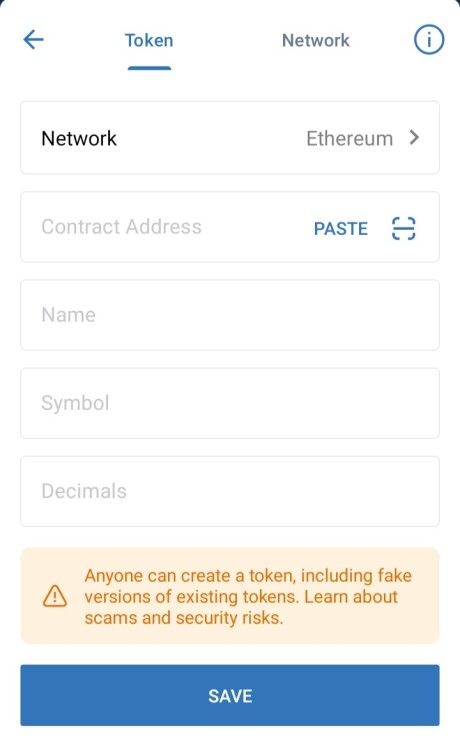This screenshot has width=460, height=744.
Task: Select the Ethereum network value
Action: coord(349,139)
